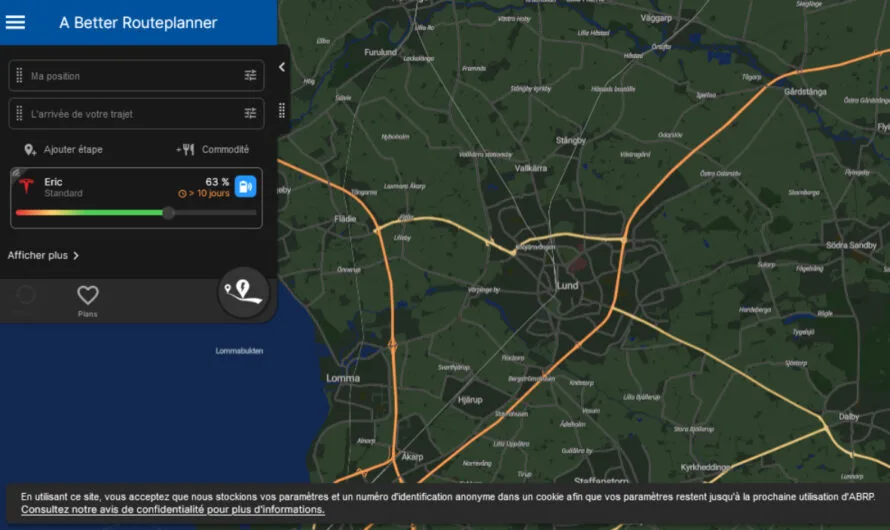Click the dotted grip beside the panel
Image resolution: width=890 pixels, height=530 pixels.
282,110
